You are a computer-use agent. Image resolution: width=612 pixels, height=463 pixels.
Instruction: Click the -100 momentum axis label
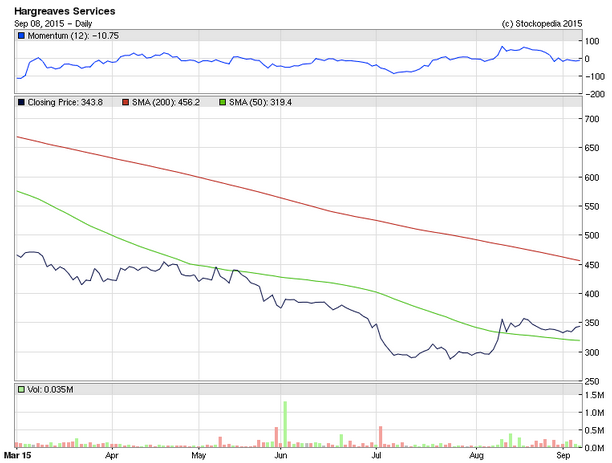click(x=593, y=77)
